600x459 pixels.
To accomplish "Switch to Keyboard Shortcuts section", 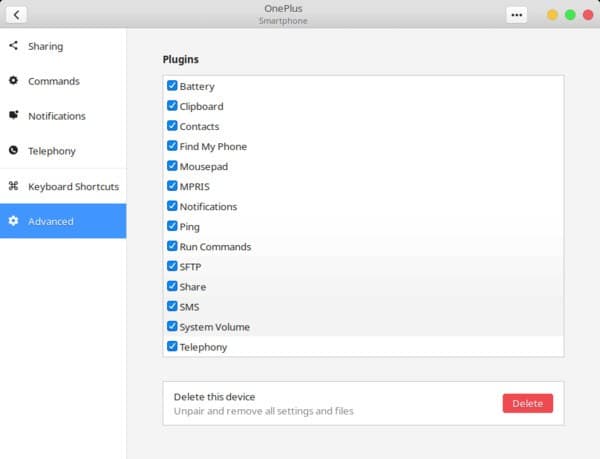I will (x=63, y=186).
